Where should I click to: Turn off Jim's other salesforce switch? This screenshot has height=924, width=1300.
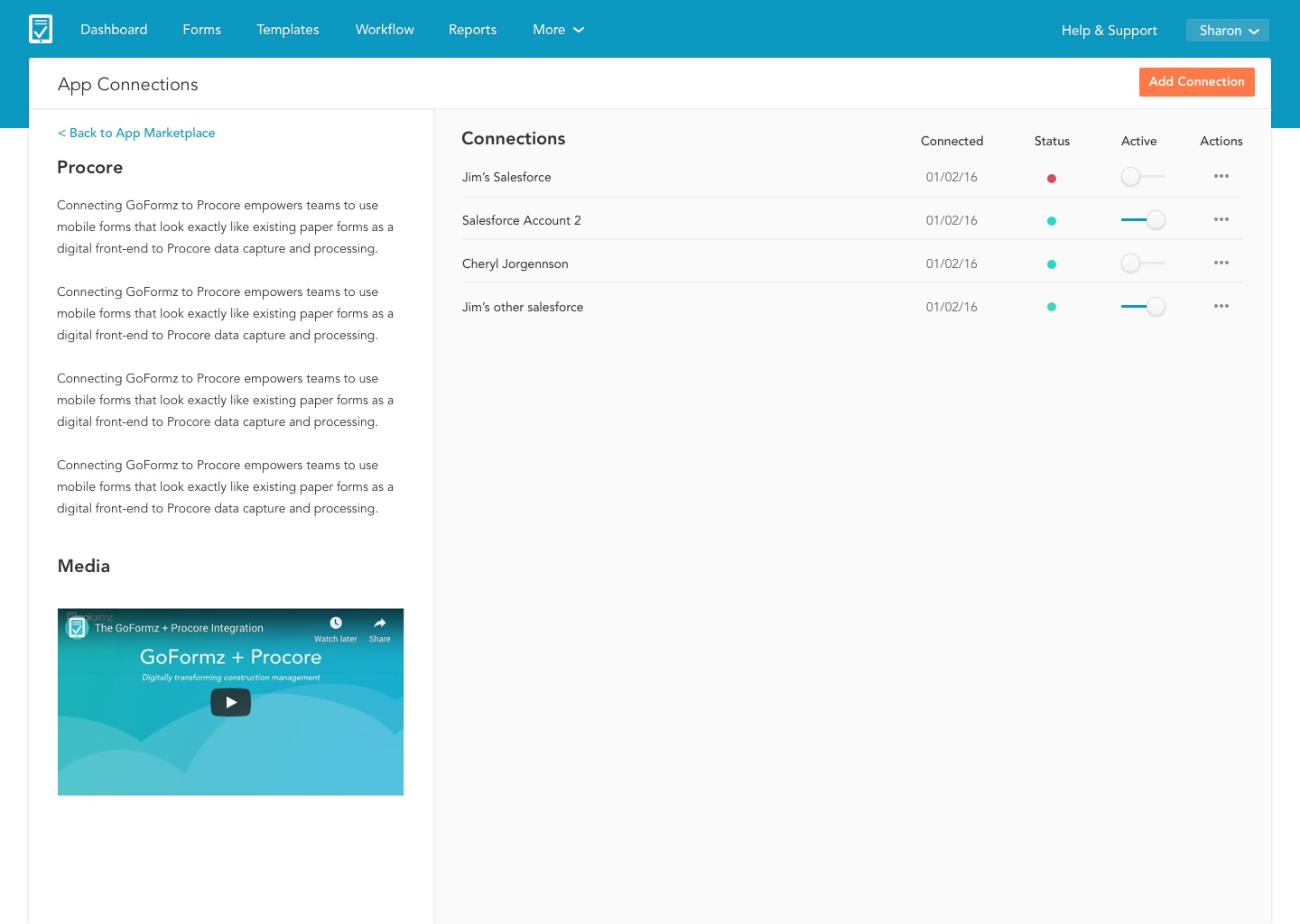(1142, 307)
